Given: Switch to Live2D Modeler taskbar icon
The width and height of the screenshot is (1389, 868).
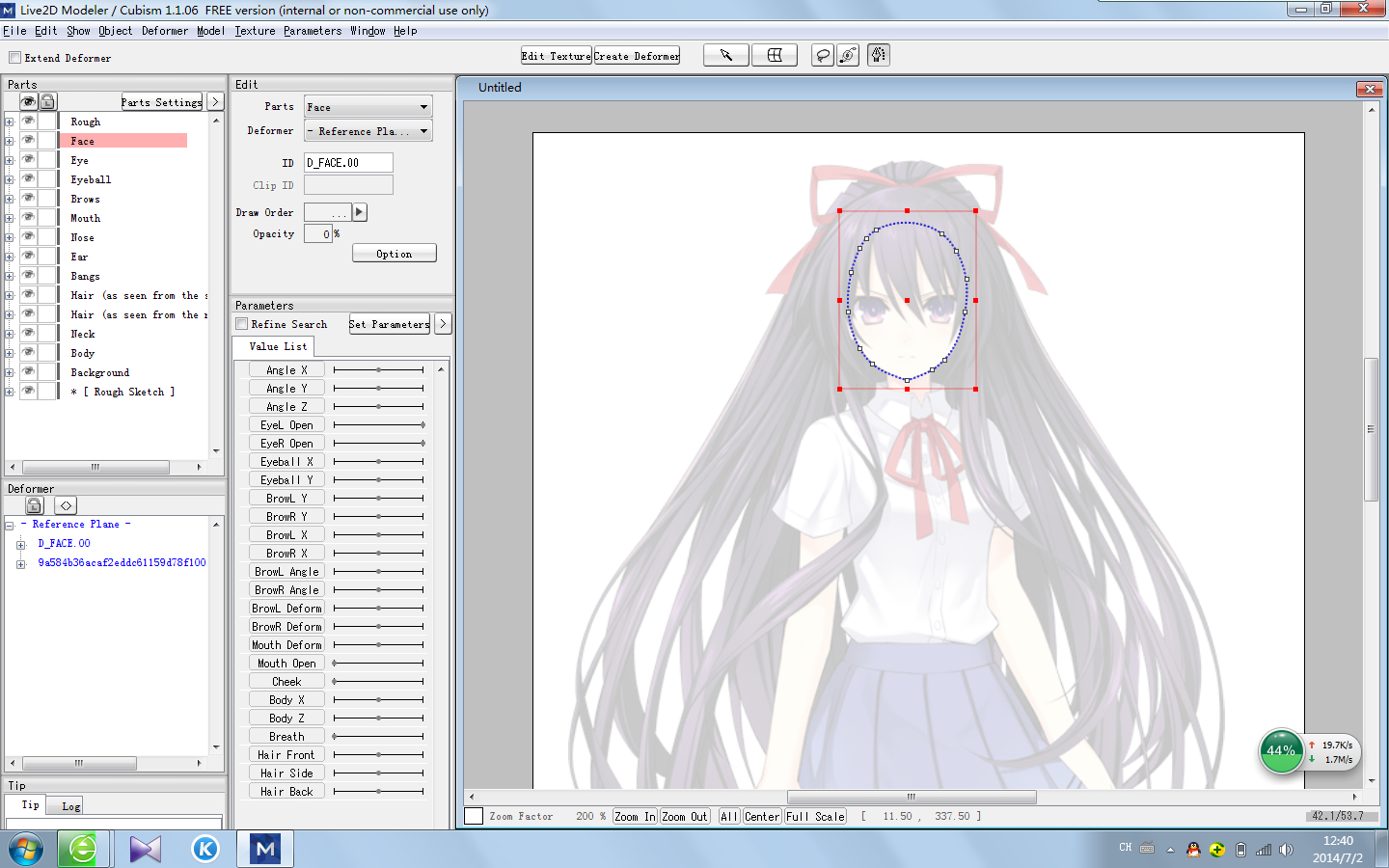Looking at the screenshot, I should (265, 850).
